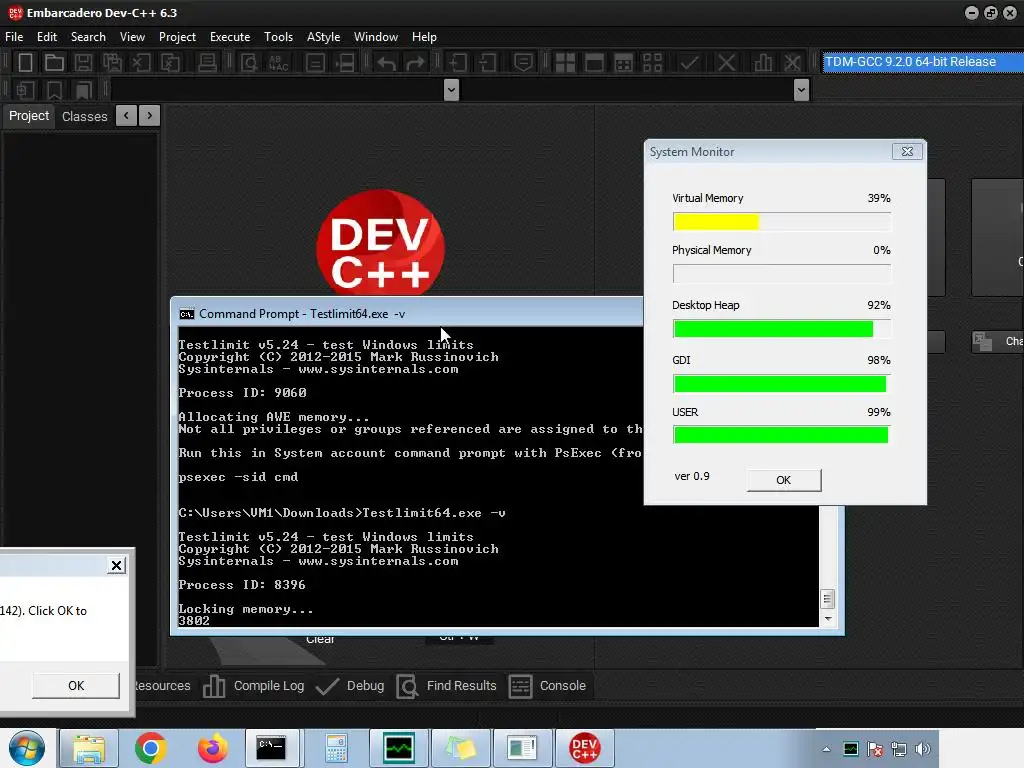Expand the first class browser combo box arrow
This screenshot has width=1024, height=768.
[x=451, y=89]
